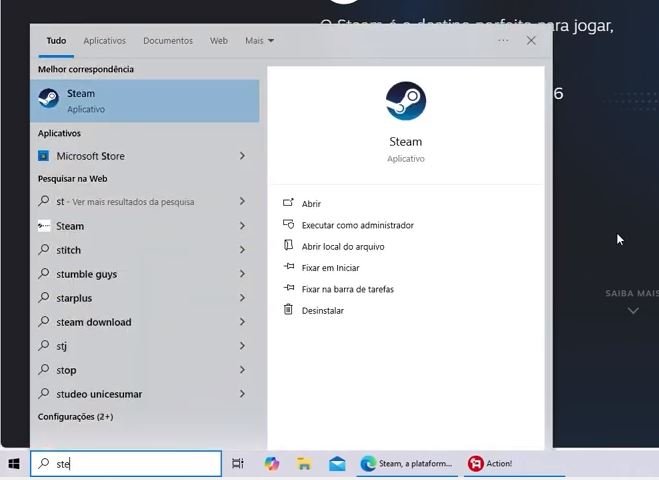Expand the stitch suggestion arrow

pyautogui.click(x=243, y=250)
